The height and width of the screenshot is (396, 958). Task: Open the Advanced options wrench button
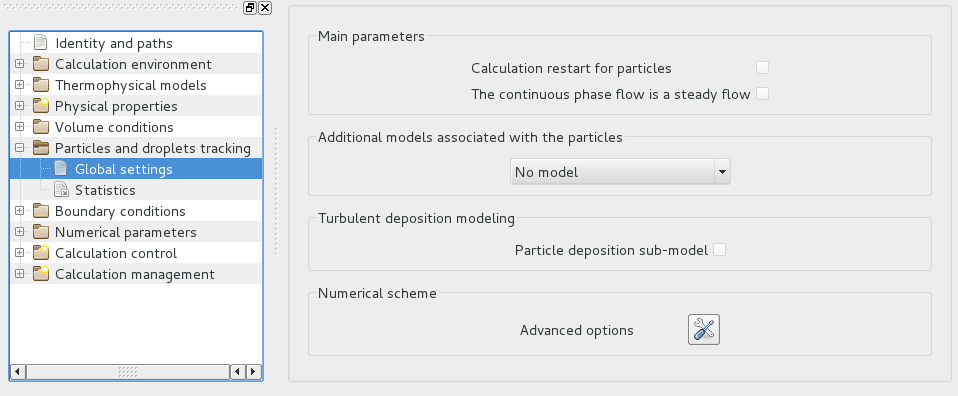pyautogui.click(x=703, y=329)
